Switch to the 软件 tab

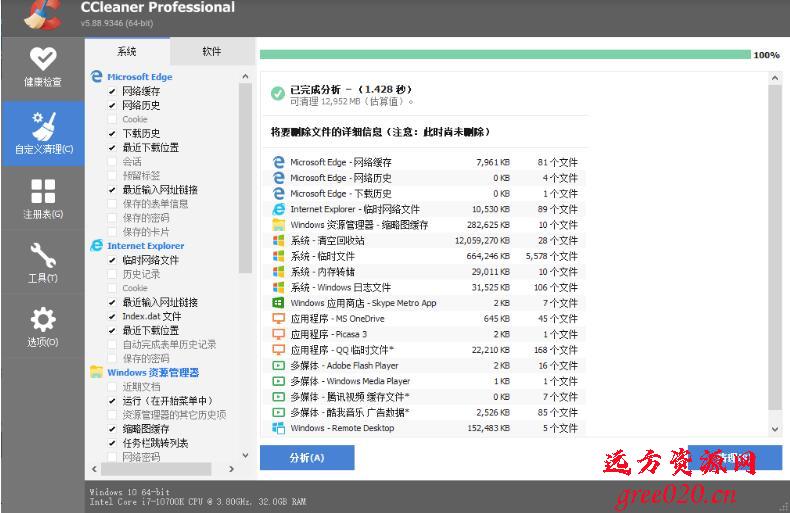(x=211, y=51)
